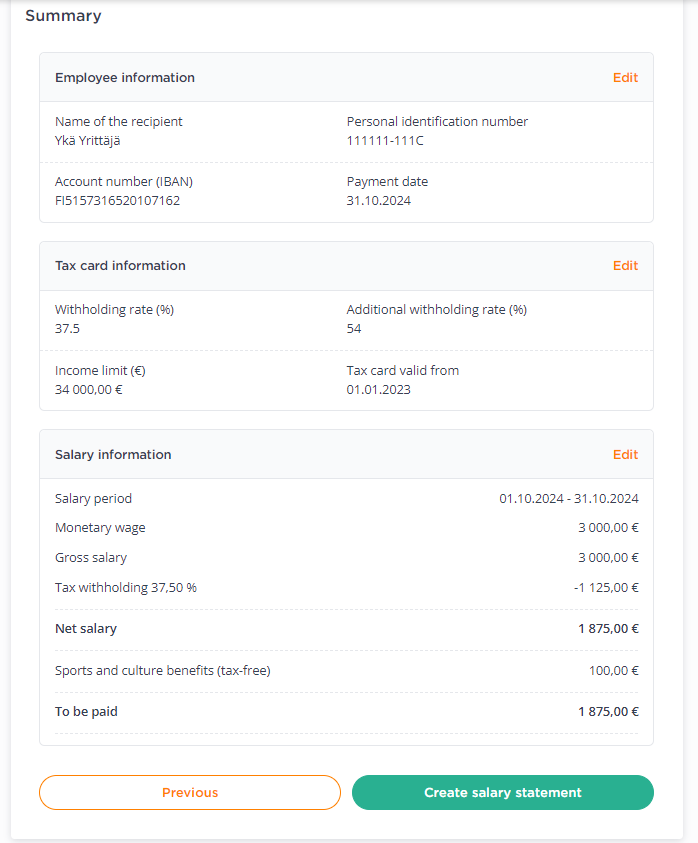Click the Tax withholding 37,50 % label
698x843 pixels.
pyautogui.click(x=126, y=588)
